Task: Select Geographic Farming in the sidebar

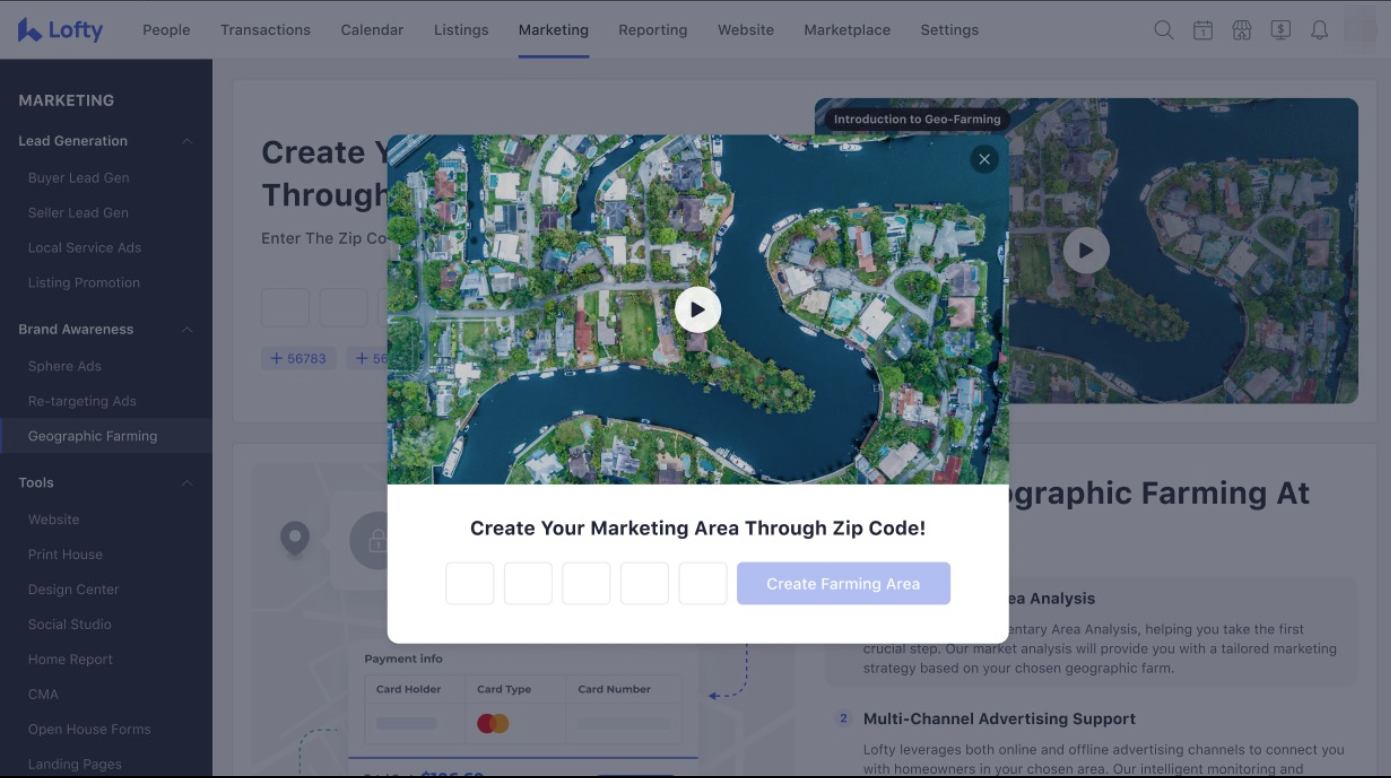Action: pos(92,436)
